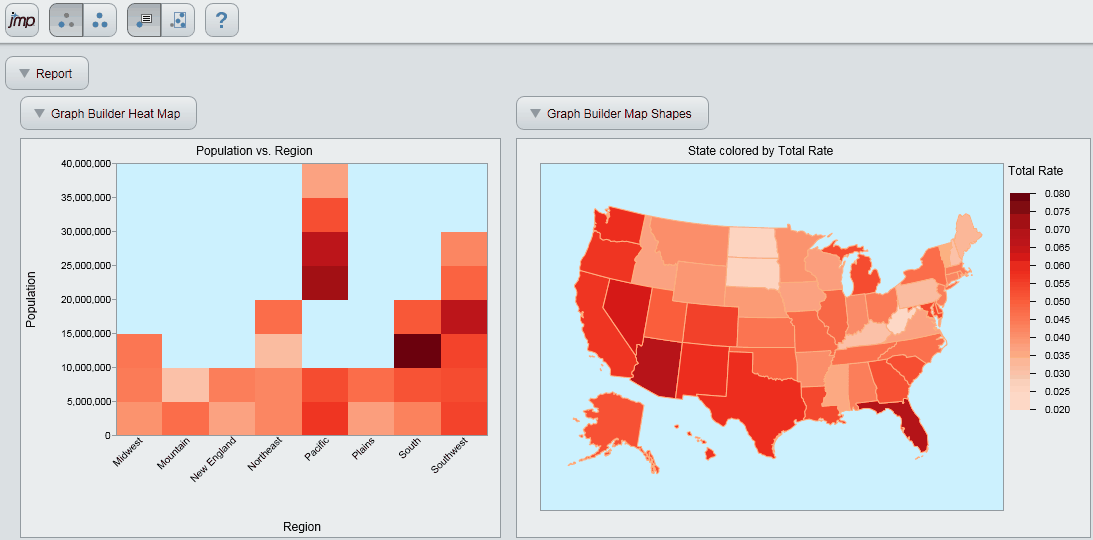Click the "State colored by Total Rate" title

[760, 151]
